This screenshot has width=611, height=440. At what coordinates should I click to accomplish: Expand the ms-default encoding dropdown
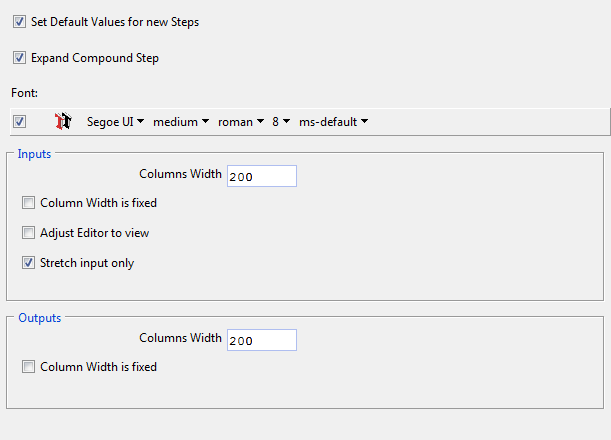tap(334, 122)
